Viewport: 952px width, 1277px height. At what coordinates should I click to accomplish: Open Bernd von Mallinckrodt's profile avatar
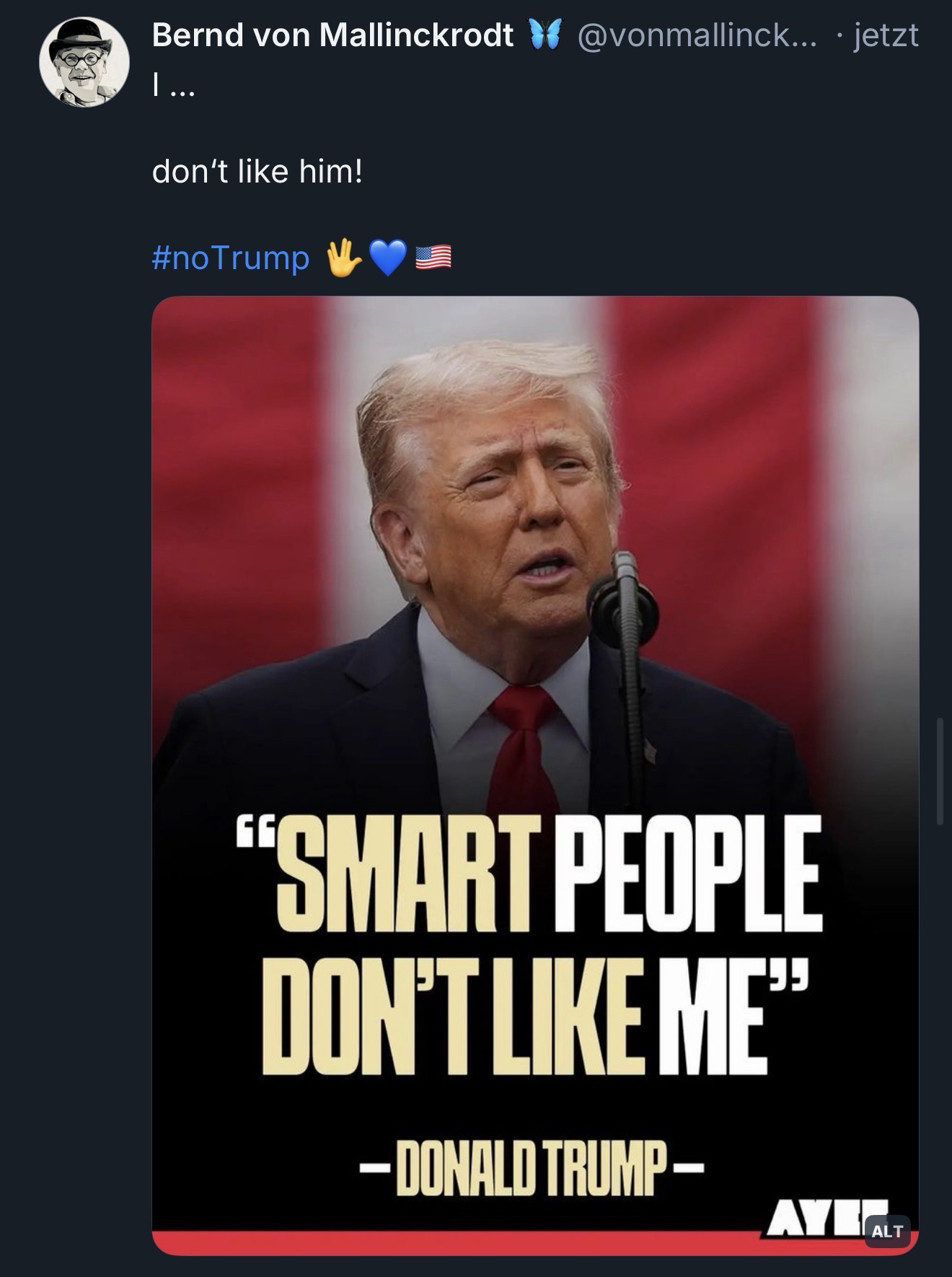coord(84,63)
